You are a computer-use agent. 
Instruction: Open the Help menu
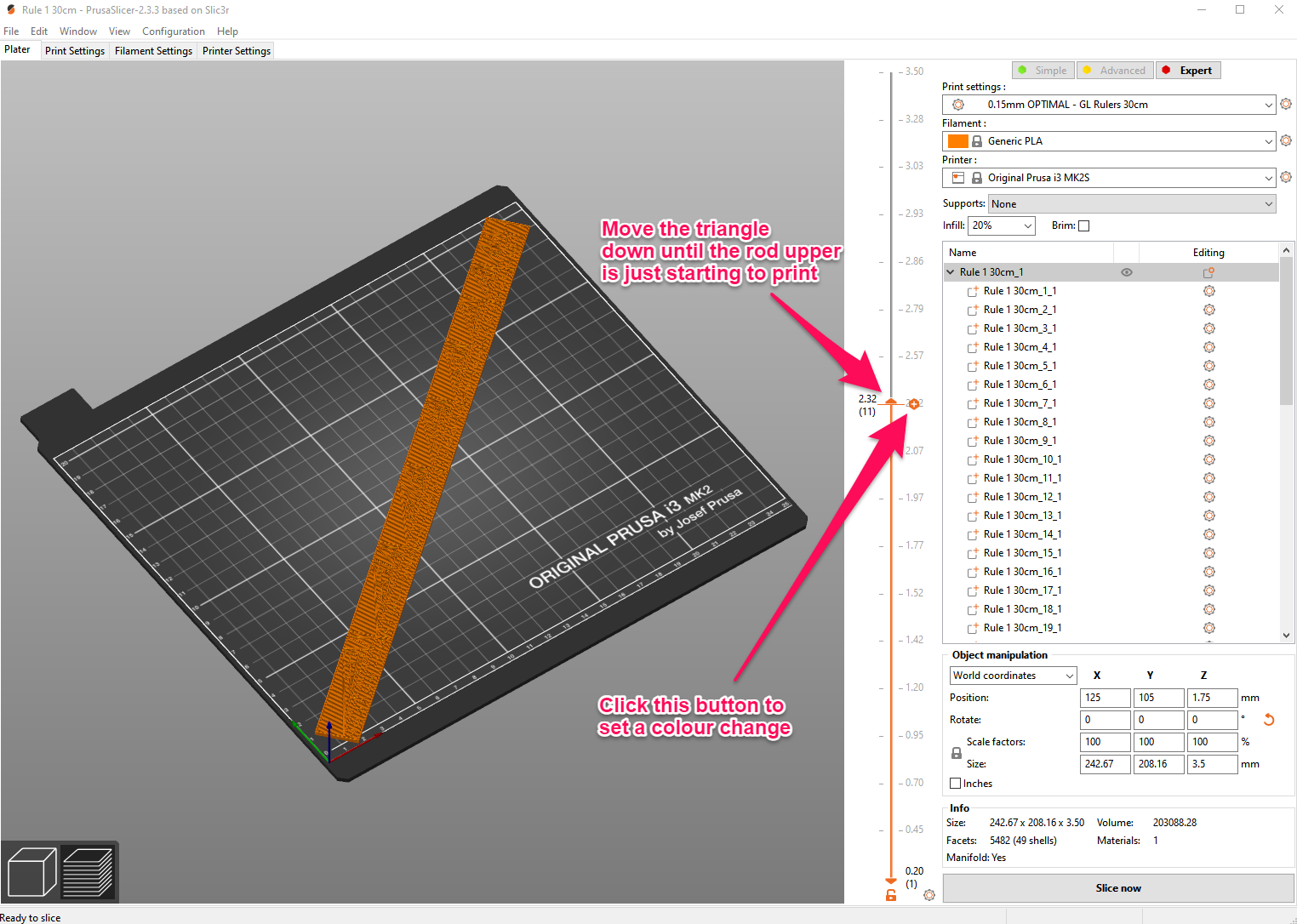pyautogui.click(x=227, y=31)
